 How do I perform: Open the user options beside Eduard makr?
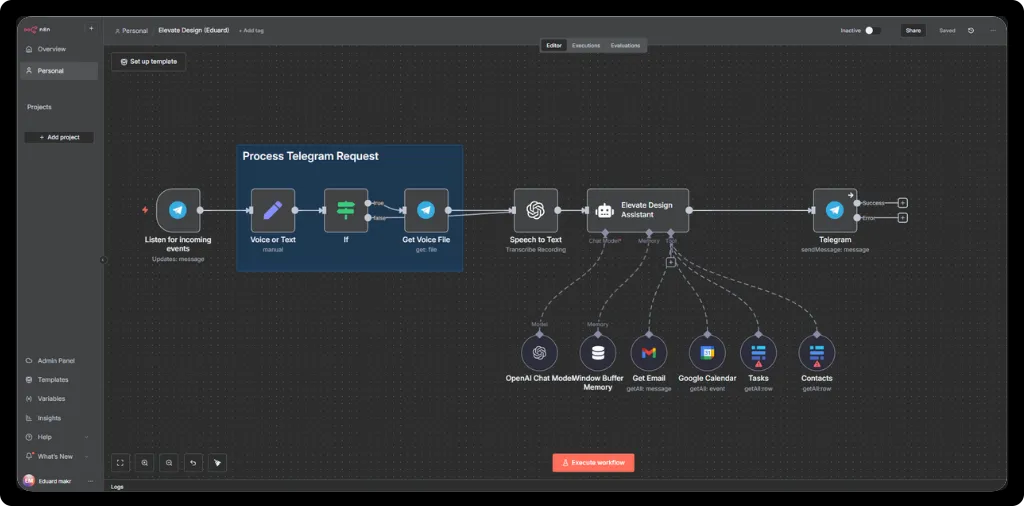click(90, 481)
